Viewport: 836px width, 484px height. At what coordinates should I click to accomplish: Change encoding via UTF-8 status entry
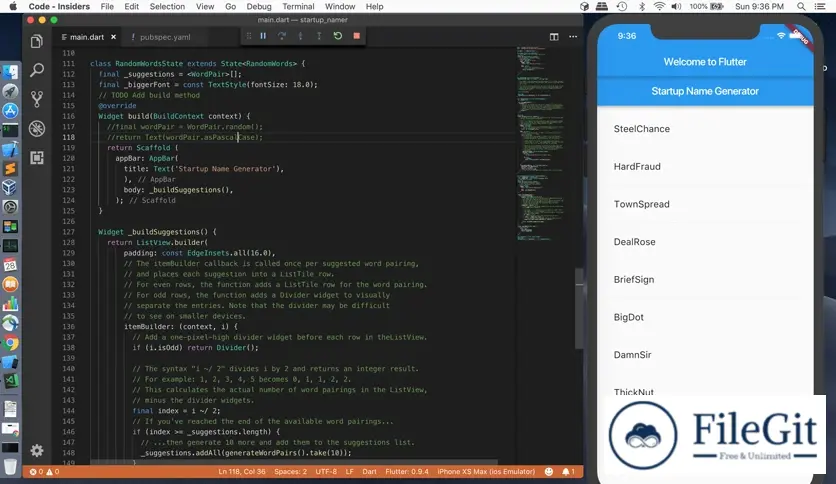coord(326,472)
